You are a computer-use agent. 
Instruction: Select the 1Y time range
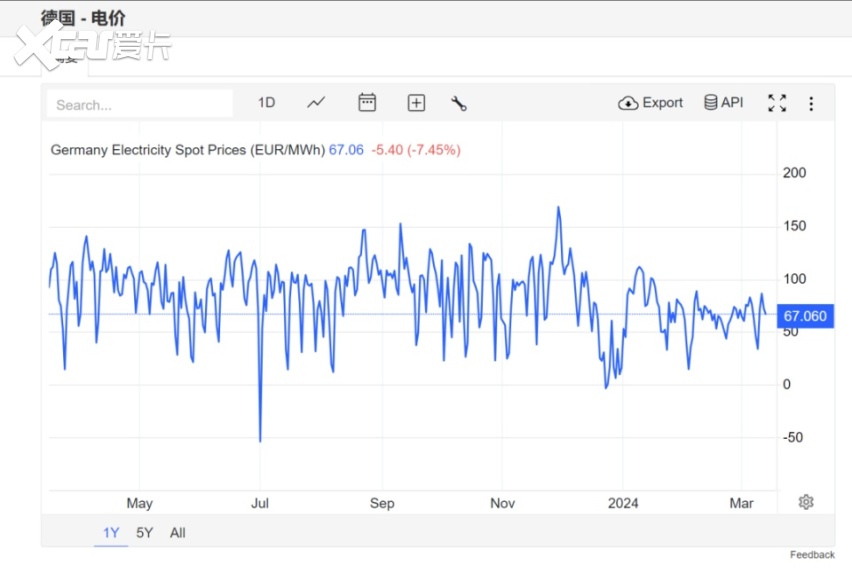pos(111,533)
